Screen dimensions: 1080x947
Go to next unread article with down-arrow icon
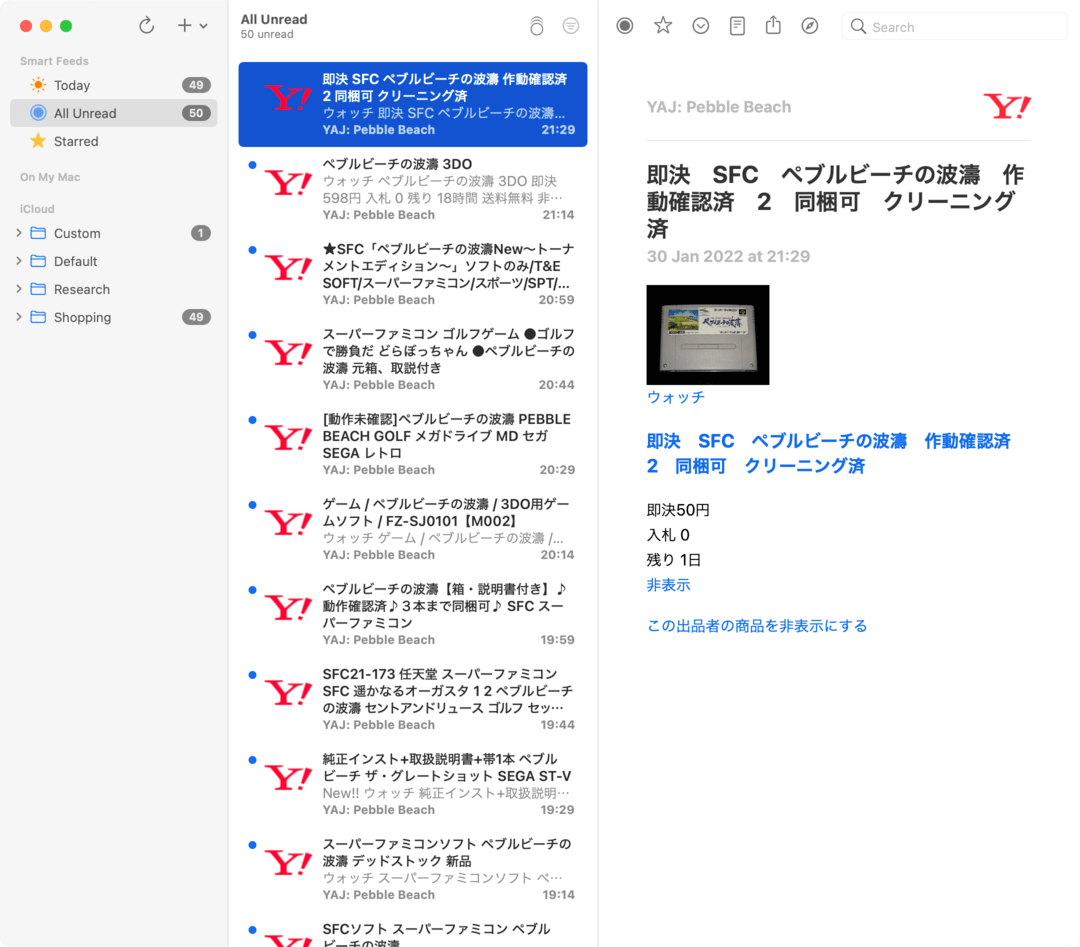[701, 26]
